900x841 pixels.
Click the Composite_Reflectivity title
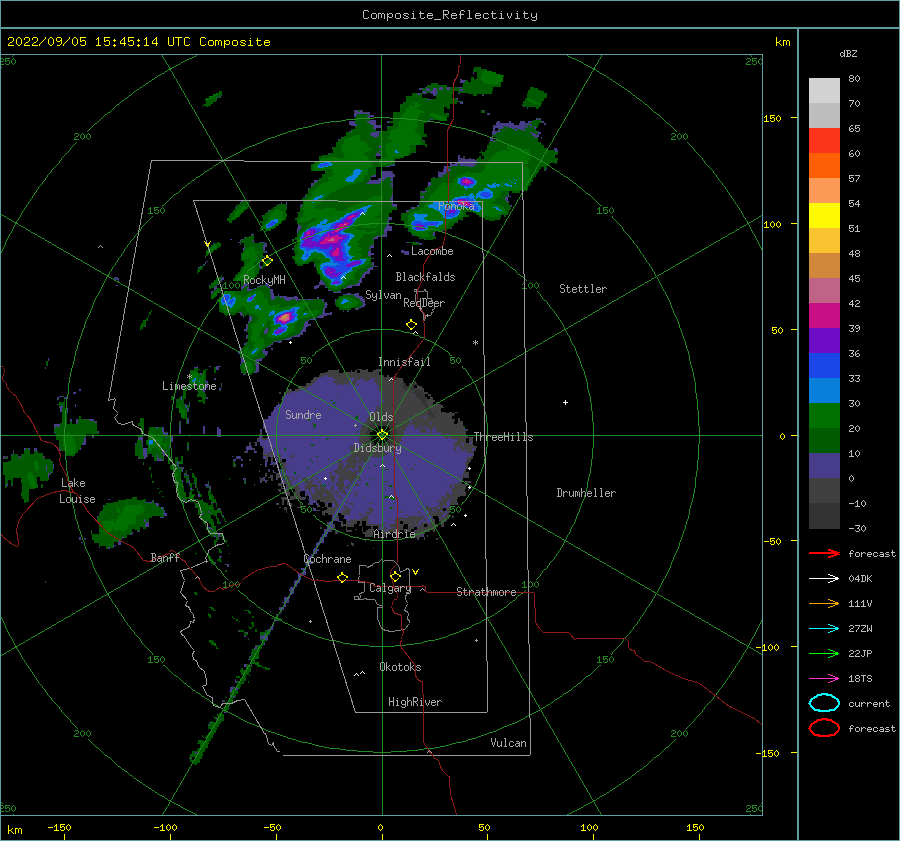click(x=450, y=15)
